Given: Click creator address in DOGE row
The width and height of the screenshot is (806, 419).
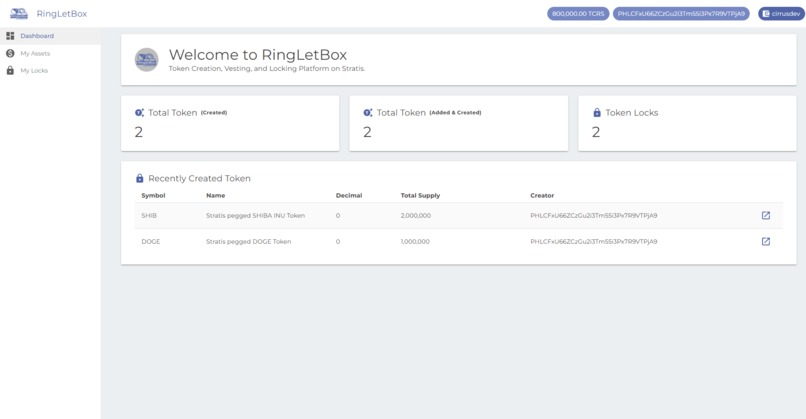Looking at the screenshot, I should pos(594,241).
